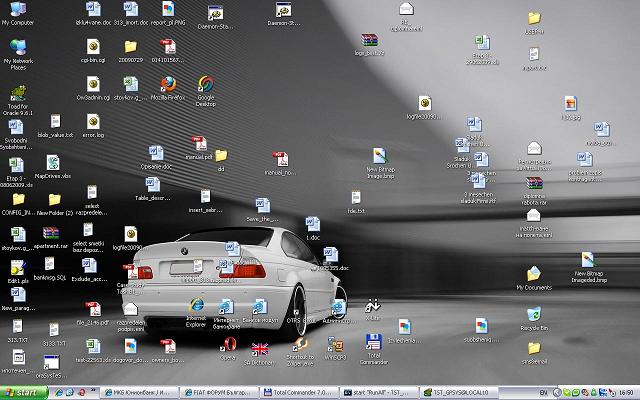Image resolution: width=640 pixels, height=400 pixels.
Task: Click the EN language indicator in tray
Action: point(543,393)
